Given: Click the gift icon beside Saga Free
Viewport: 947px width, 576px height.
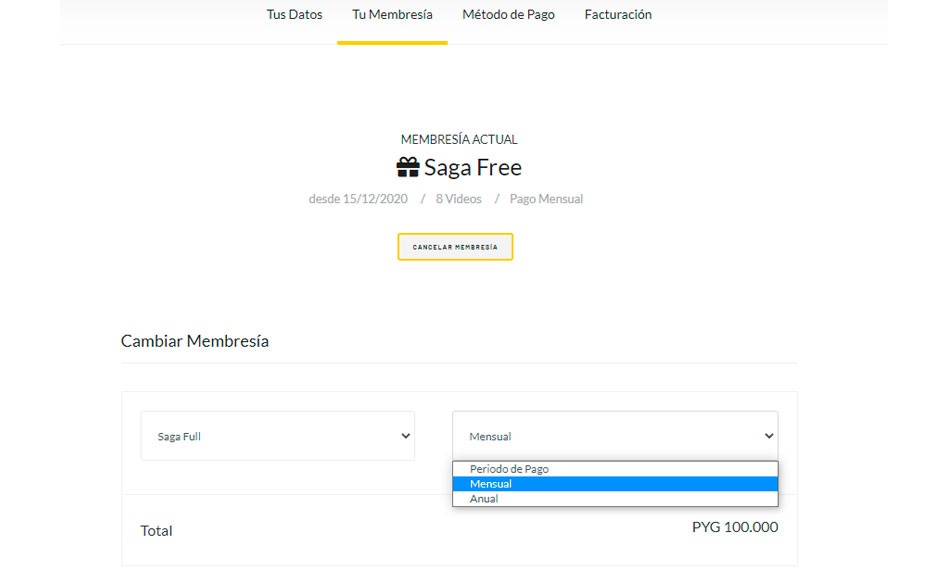Looking at the screenshot, I should 408,167.
